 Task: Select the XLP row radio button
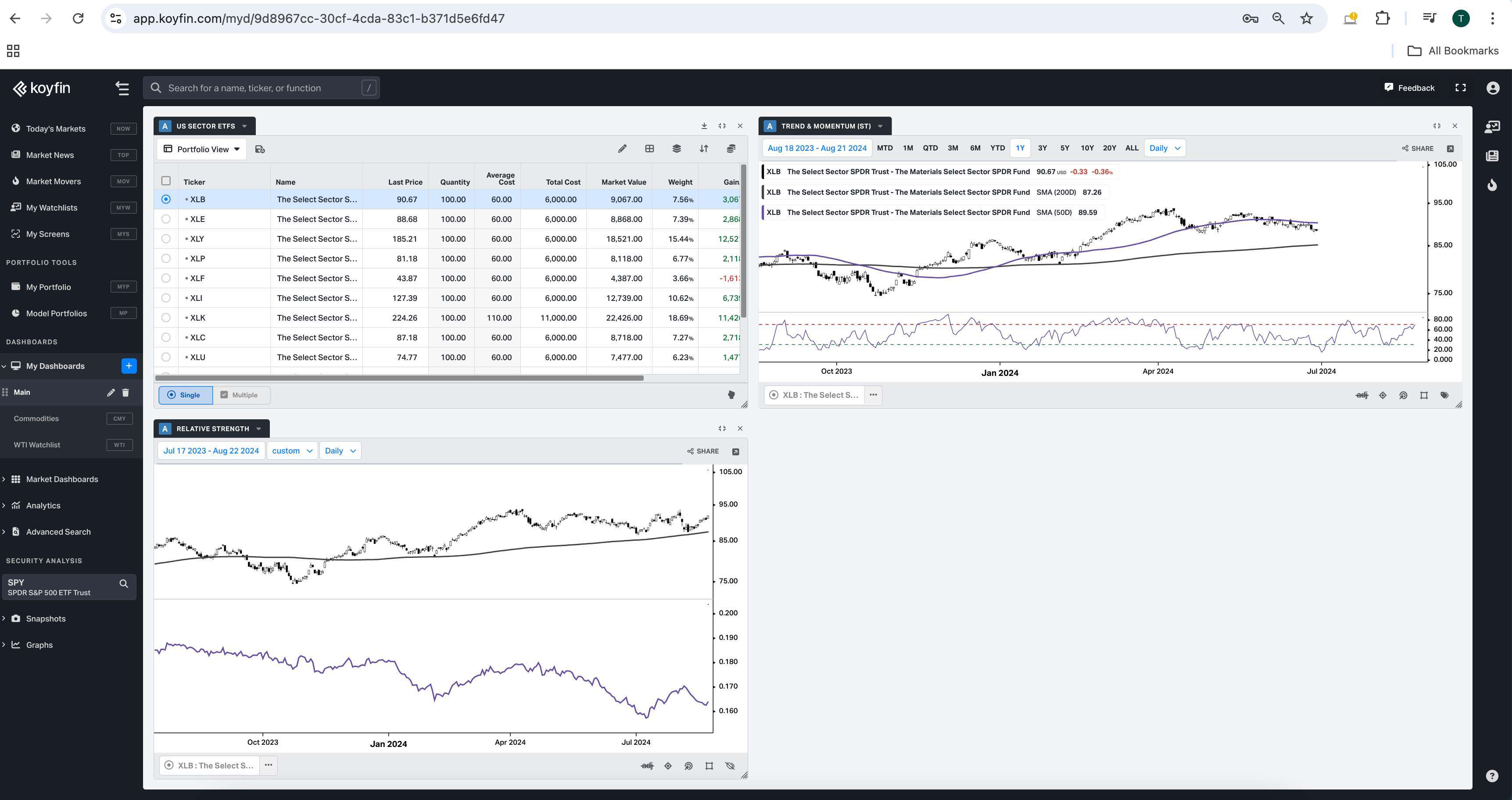point(166,259)
